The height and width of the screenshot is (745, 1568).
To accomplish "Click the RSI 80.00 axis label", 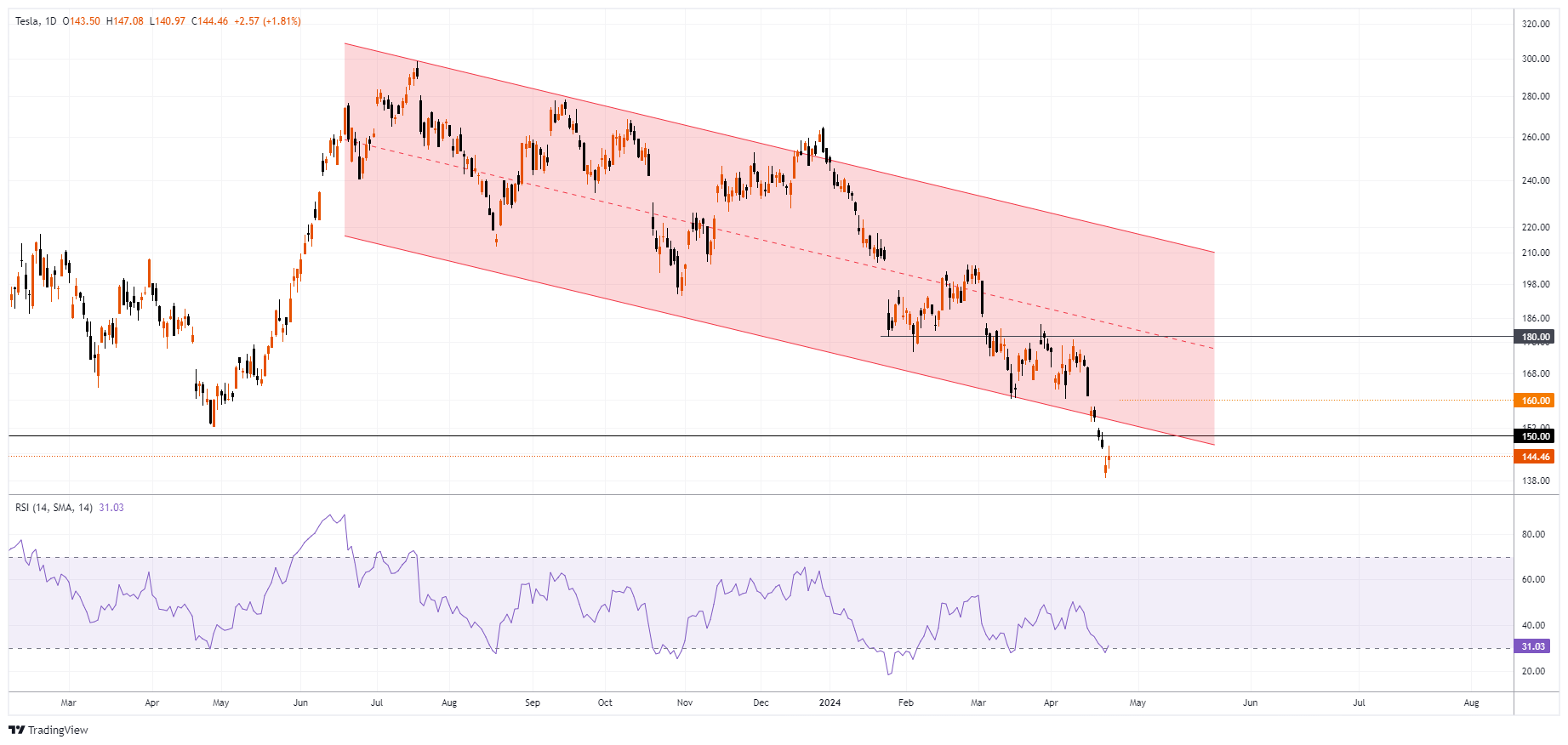I will click(1533, 534).
